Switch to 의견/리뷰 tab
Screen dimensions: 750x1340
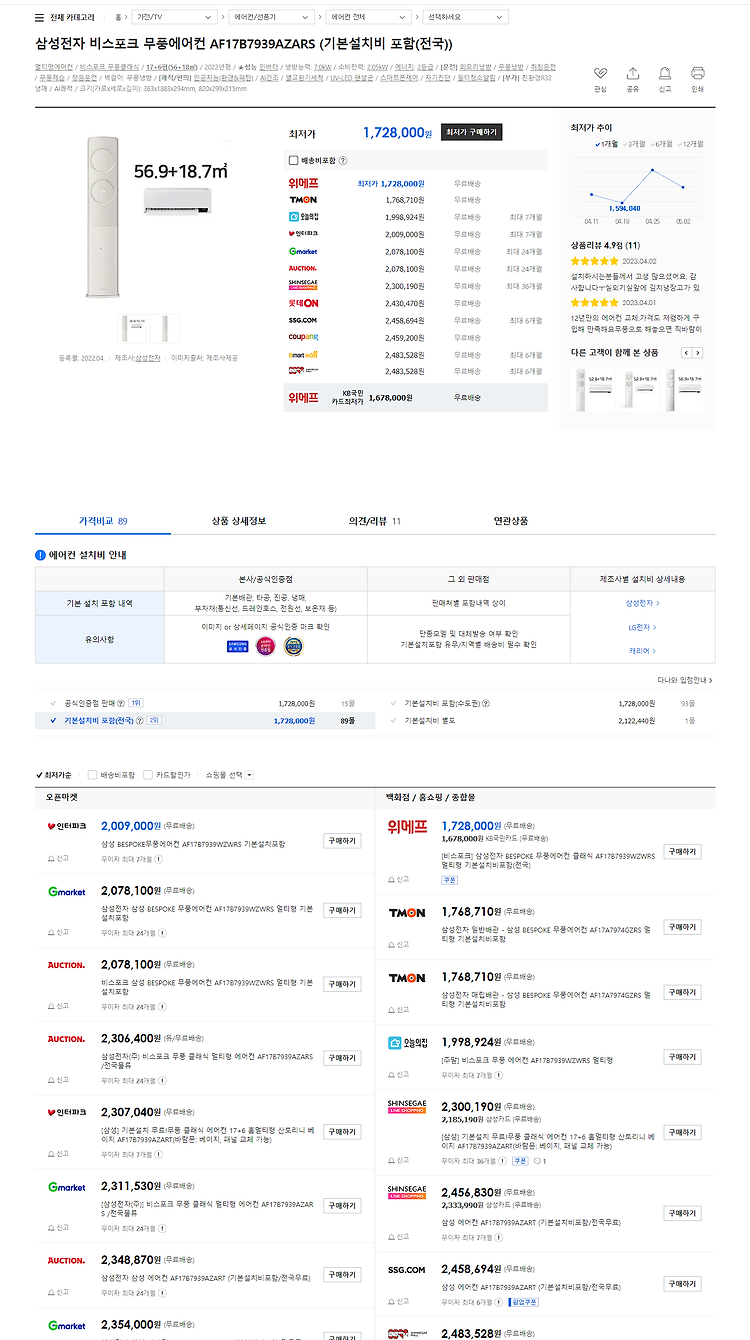[x=375, y=521]
